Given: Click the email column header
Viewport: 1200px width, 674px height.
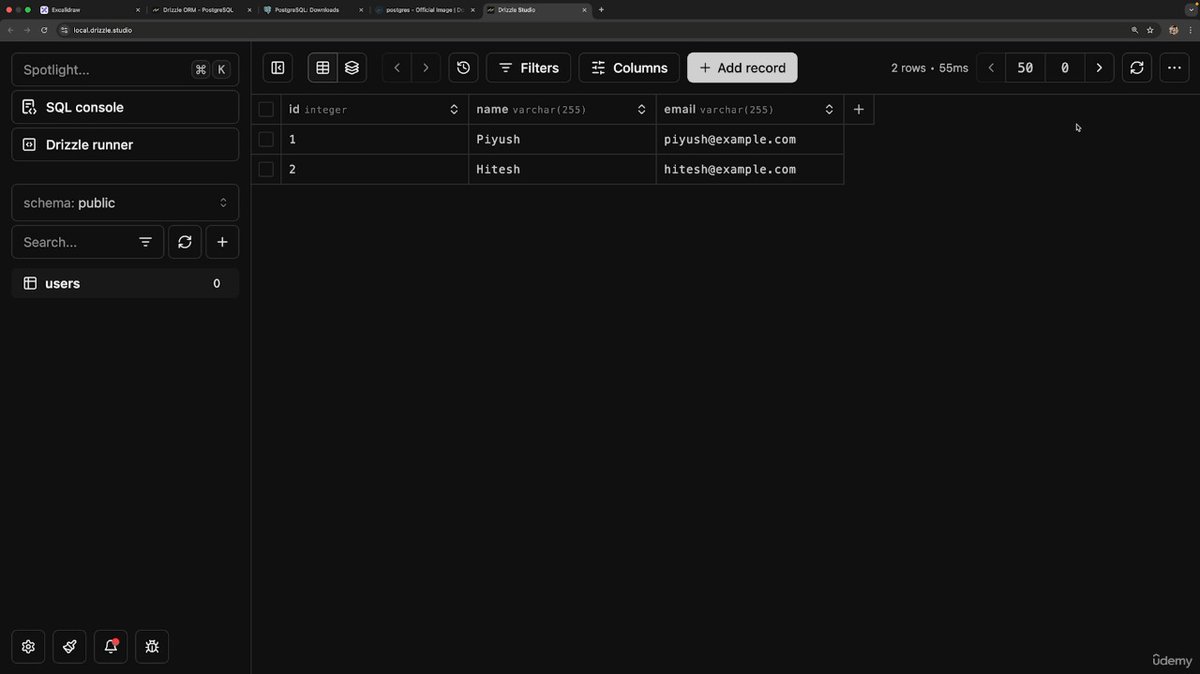Looking at the screenshot, I should coord(750,109).
